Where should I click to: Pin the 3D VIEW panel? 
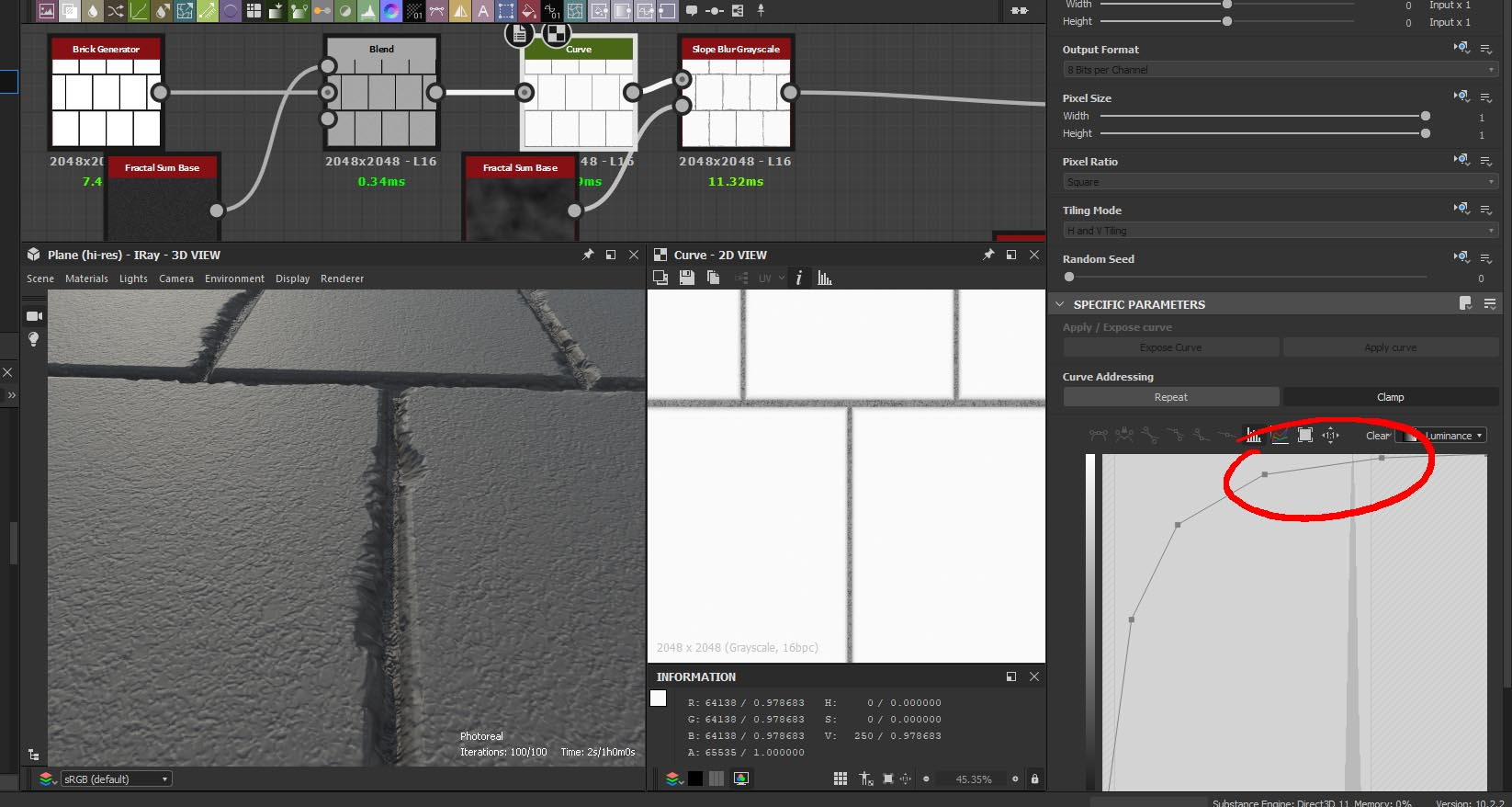click(x=588, y=255)
